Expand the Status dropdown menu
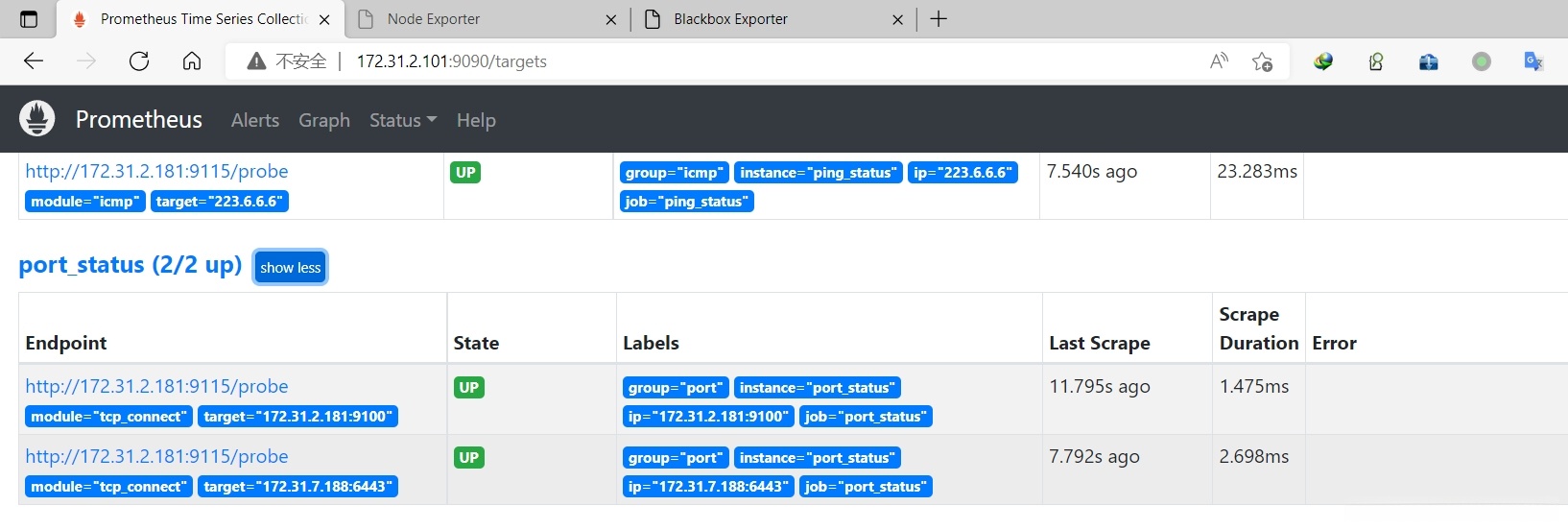Image resolution: width=1568 pixels, height=530 pixels. coord(403,120)
